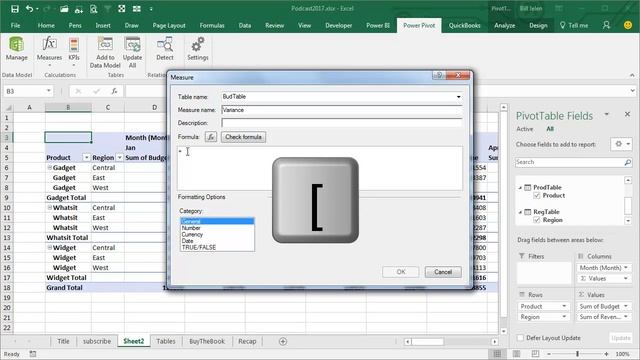Collapse the Whatsit group in row 10
The width and height of the screenshot is (640, 360).
tap(49, 207)
